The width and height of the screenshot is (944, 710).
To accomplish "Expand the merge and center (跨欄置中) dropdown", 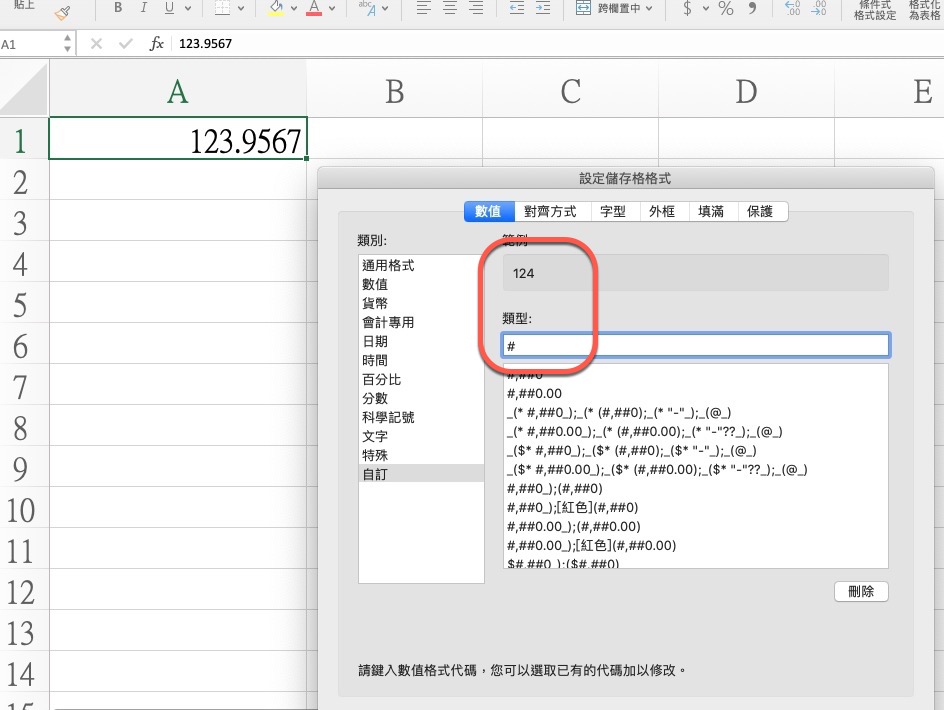I will tap(650, 9).
